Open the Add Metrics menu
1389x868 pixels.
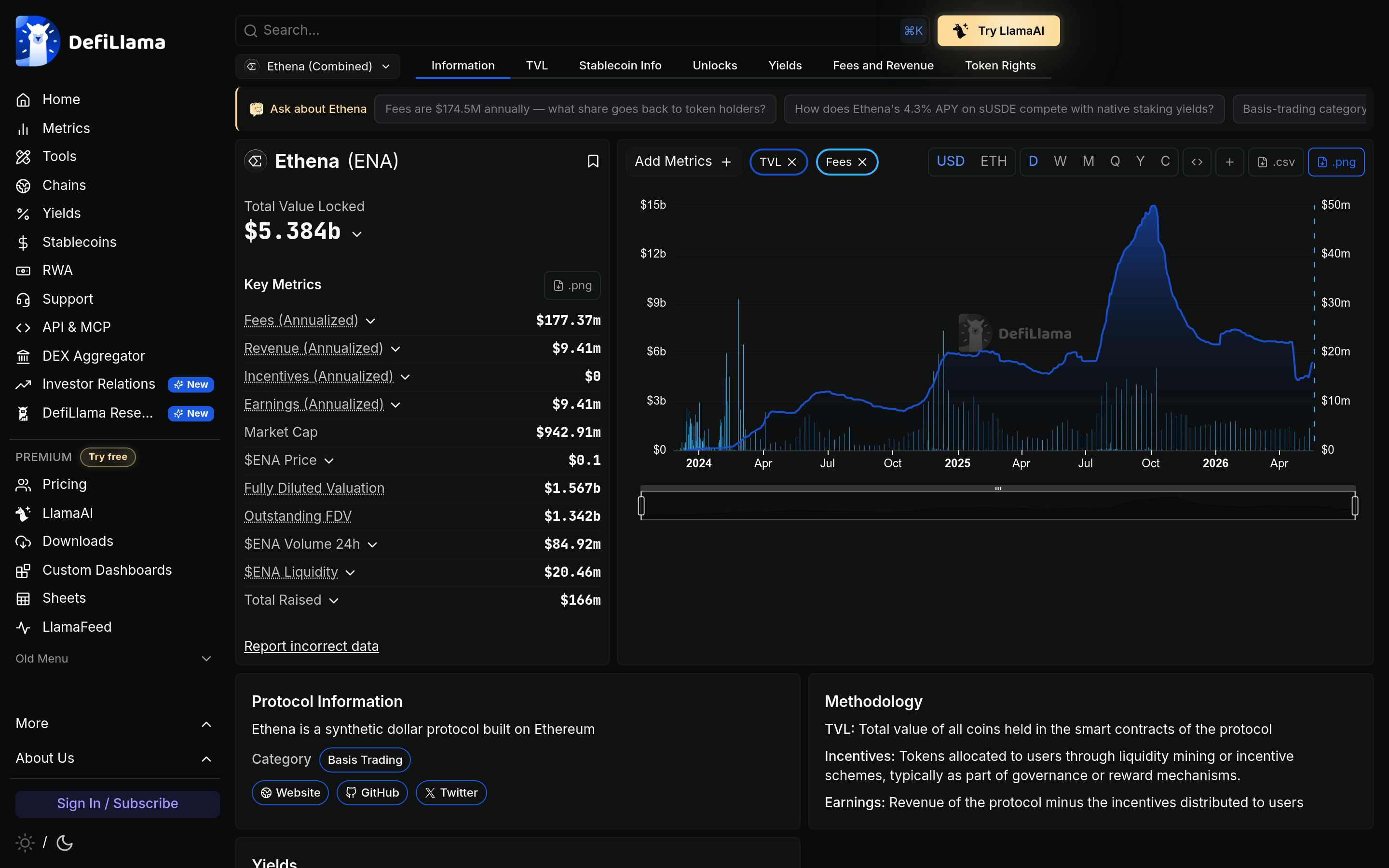pyautogui.click(x=683, y=162)
